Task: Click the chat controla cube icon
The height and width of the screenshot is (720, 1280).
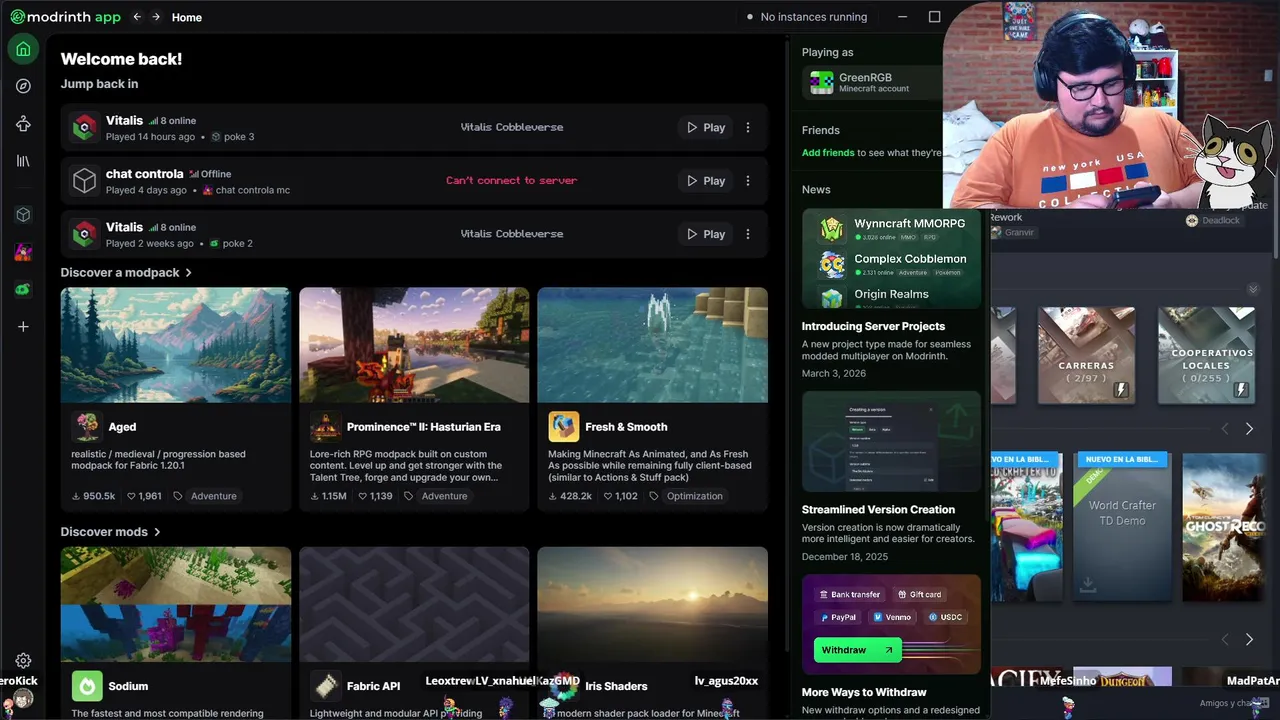Action: [84, 180]
